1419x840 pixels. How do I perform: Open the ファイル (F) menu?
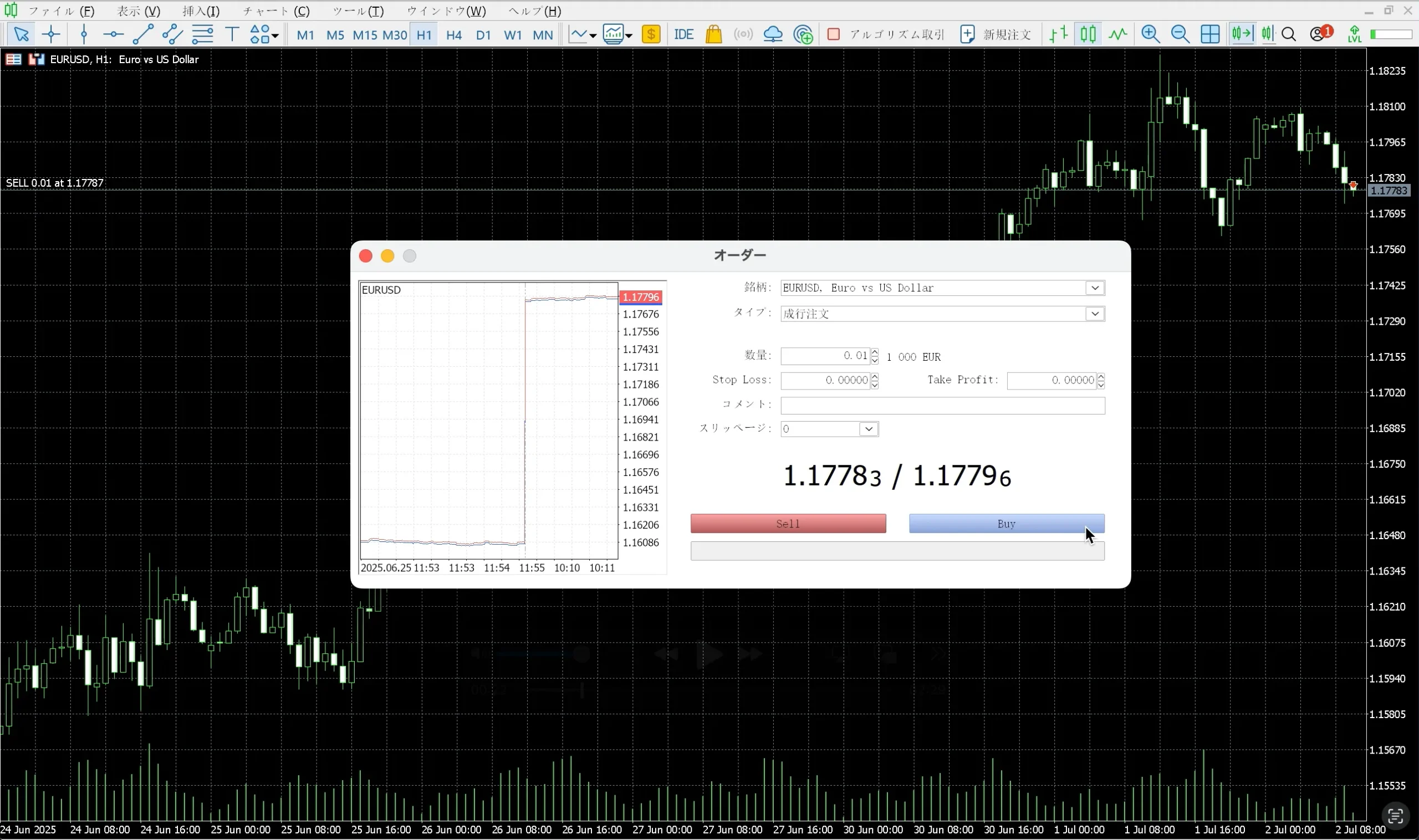pyautogui.click(x=61, y=11)
